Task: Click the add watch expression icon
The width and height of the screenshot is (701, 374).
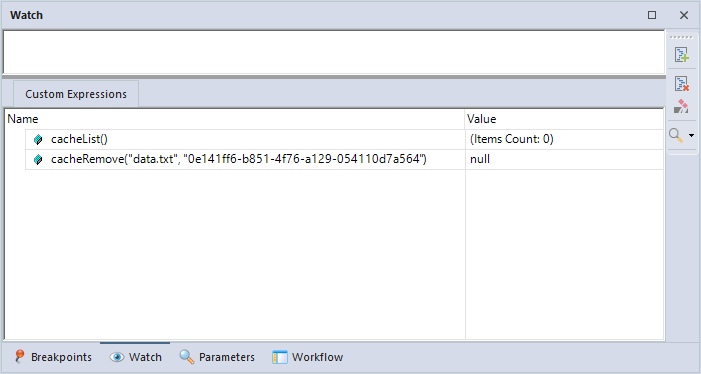Action: [682, 55]
